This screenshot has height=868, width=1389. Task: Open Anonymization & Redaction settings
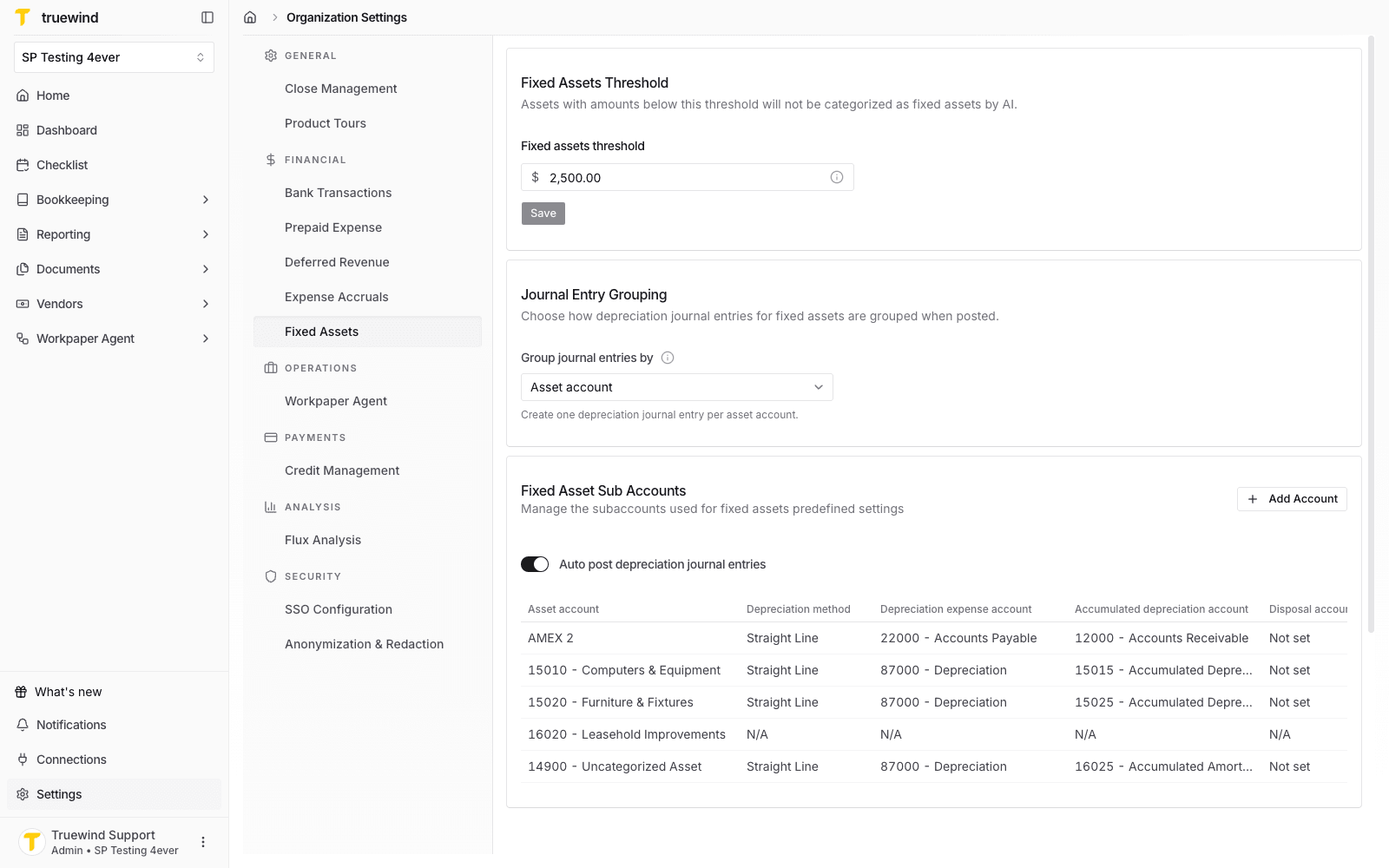[367, 644]
